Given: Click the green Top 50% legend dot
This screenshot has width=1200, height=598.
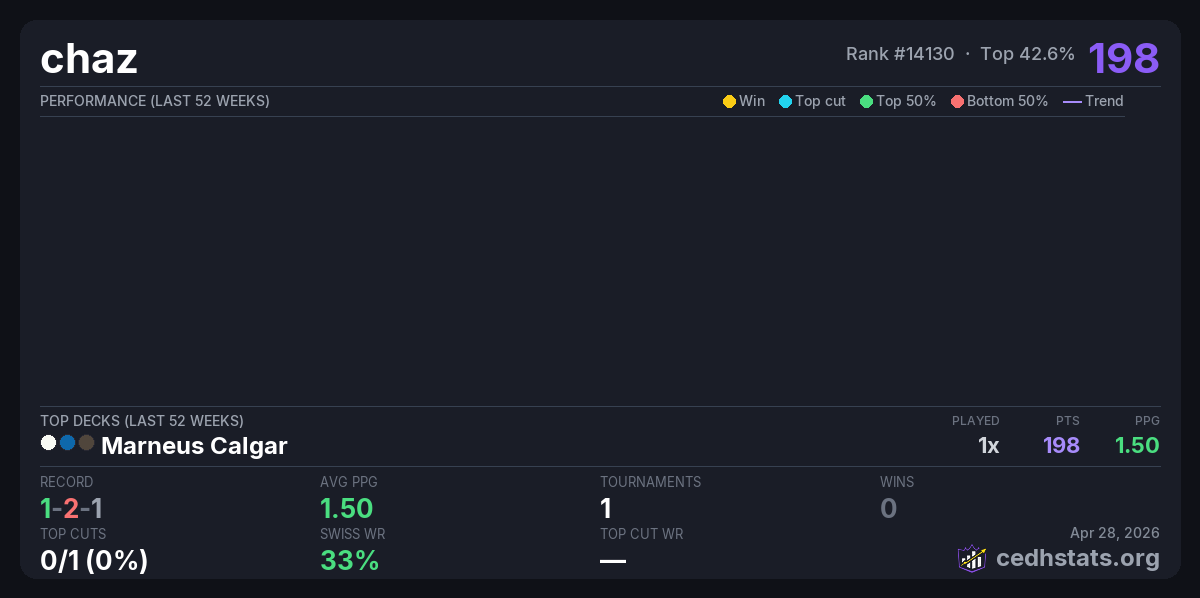Looking at the screenshot, I should (866, 101).
